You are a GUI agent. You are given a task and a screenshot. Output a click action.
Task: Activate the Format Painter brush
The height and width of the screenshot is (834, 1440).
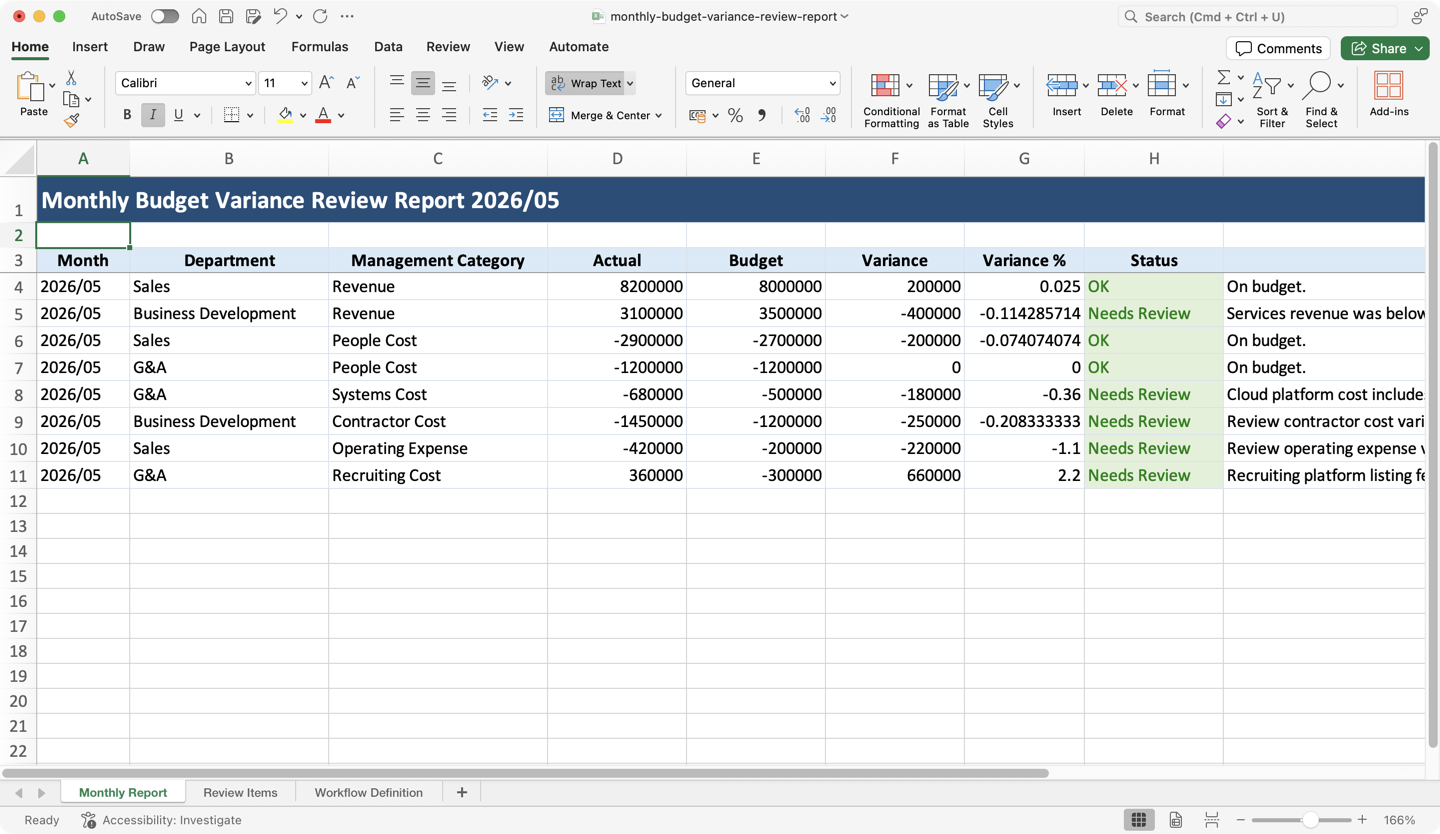tap(71, 120)
